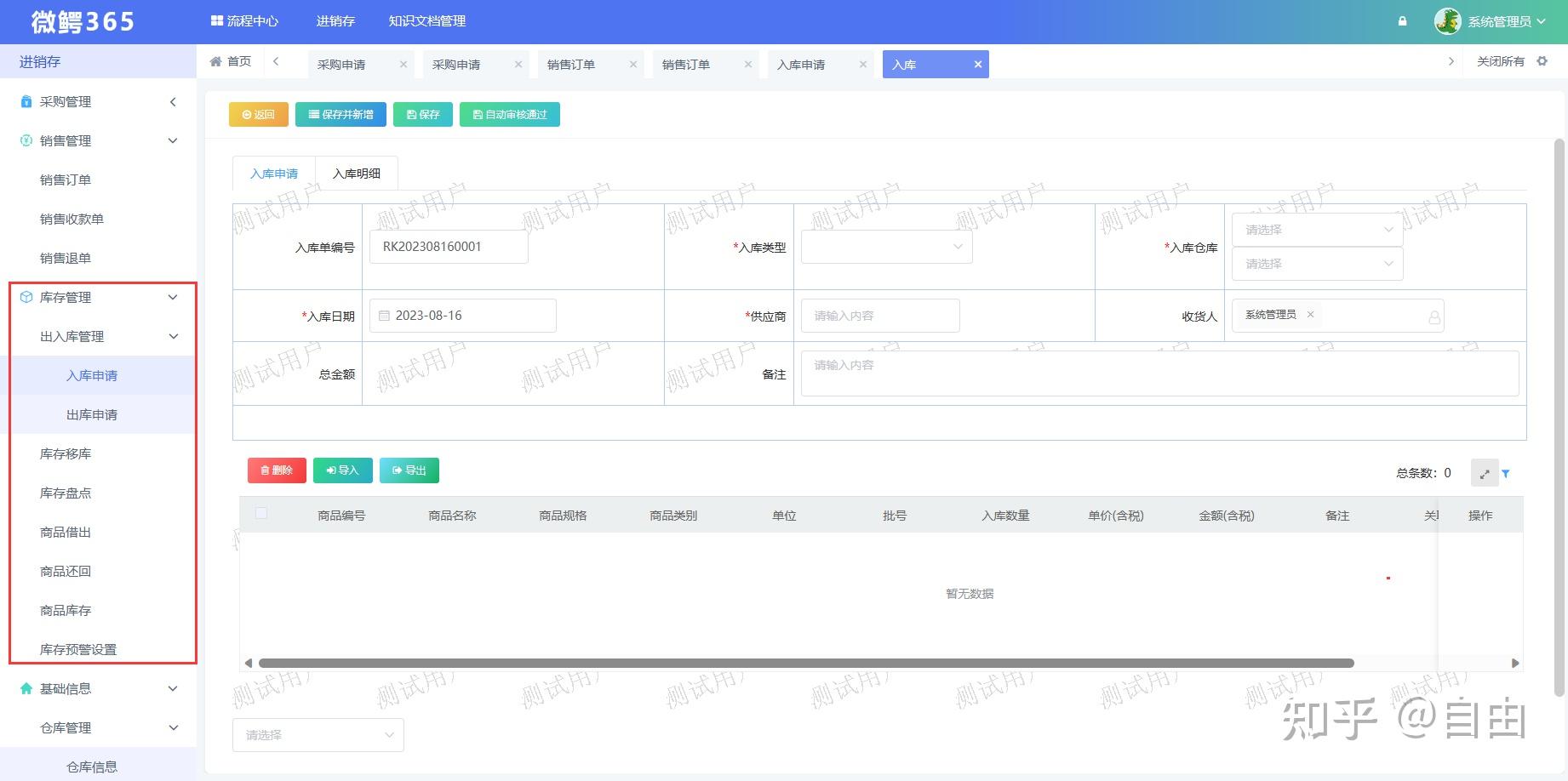
Task: Go to the 首页 tab
Action: (231, 61)
